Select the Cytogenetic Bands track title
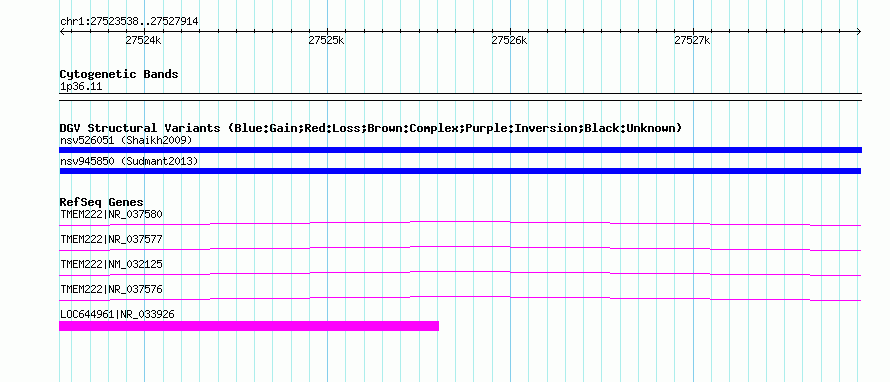 pyautogui.click(x=119, y=74)
